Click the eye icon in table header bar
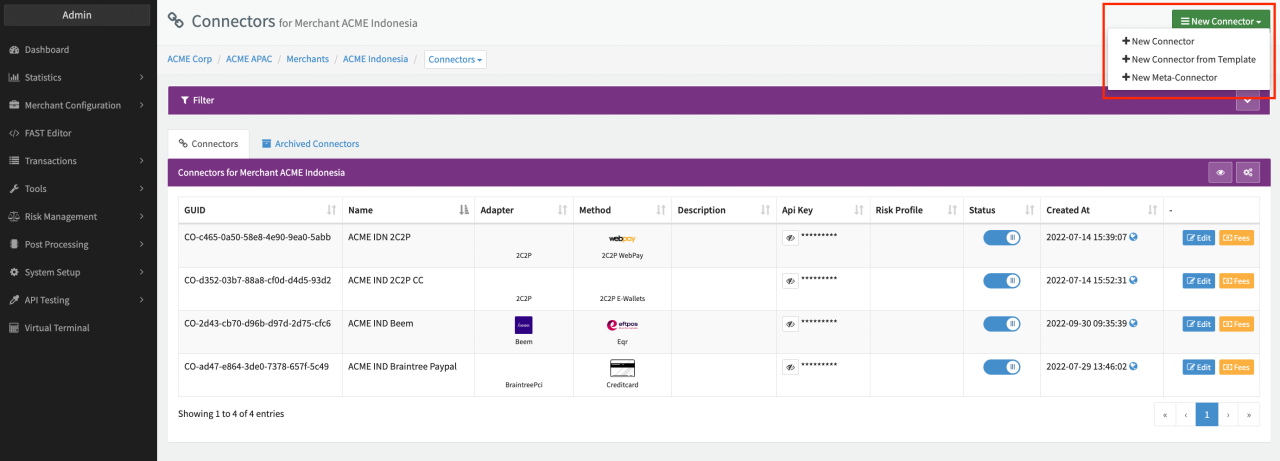Screen dimensions: 1280x461 click(x=1220, y=173)
